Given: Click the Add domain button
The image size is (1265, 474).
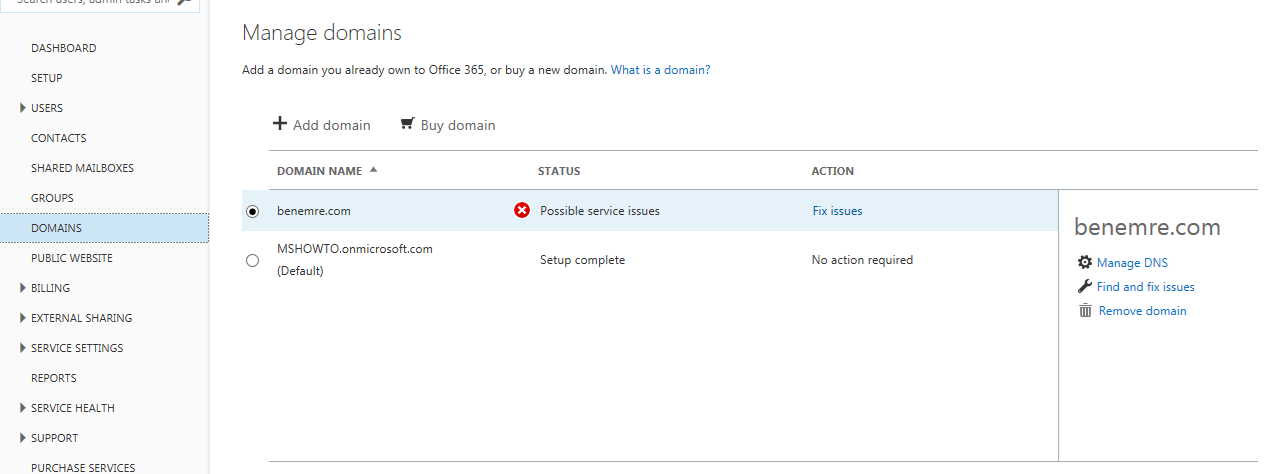Looking at the screenshot, I should point(322,125).
